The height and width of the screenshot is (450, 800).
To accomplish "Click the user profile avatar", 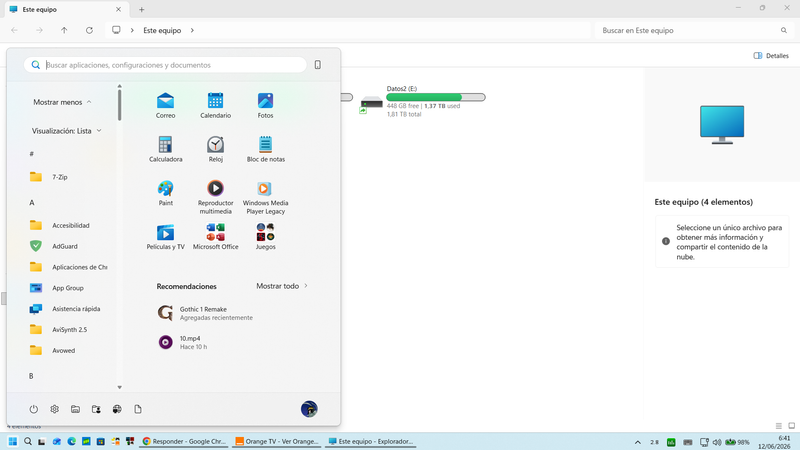I will click(309, 409).
